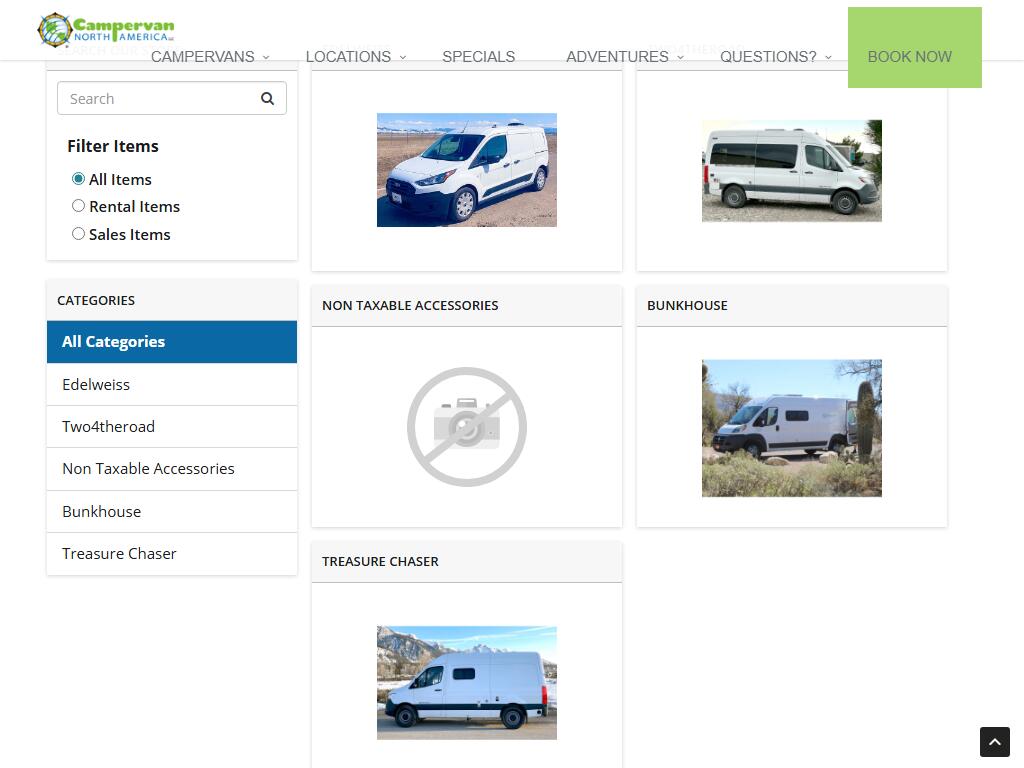Viewport: 1024px width, 768px height.
Task: Select the Rental Items filter
Action: coord(78,206)
